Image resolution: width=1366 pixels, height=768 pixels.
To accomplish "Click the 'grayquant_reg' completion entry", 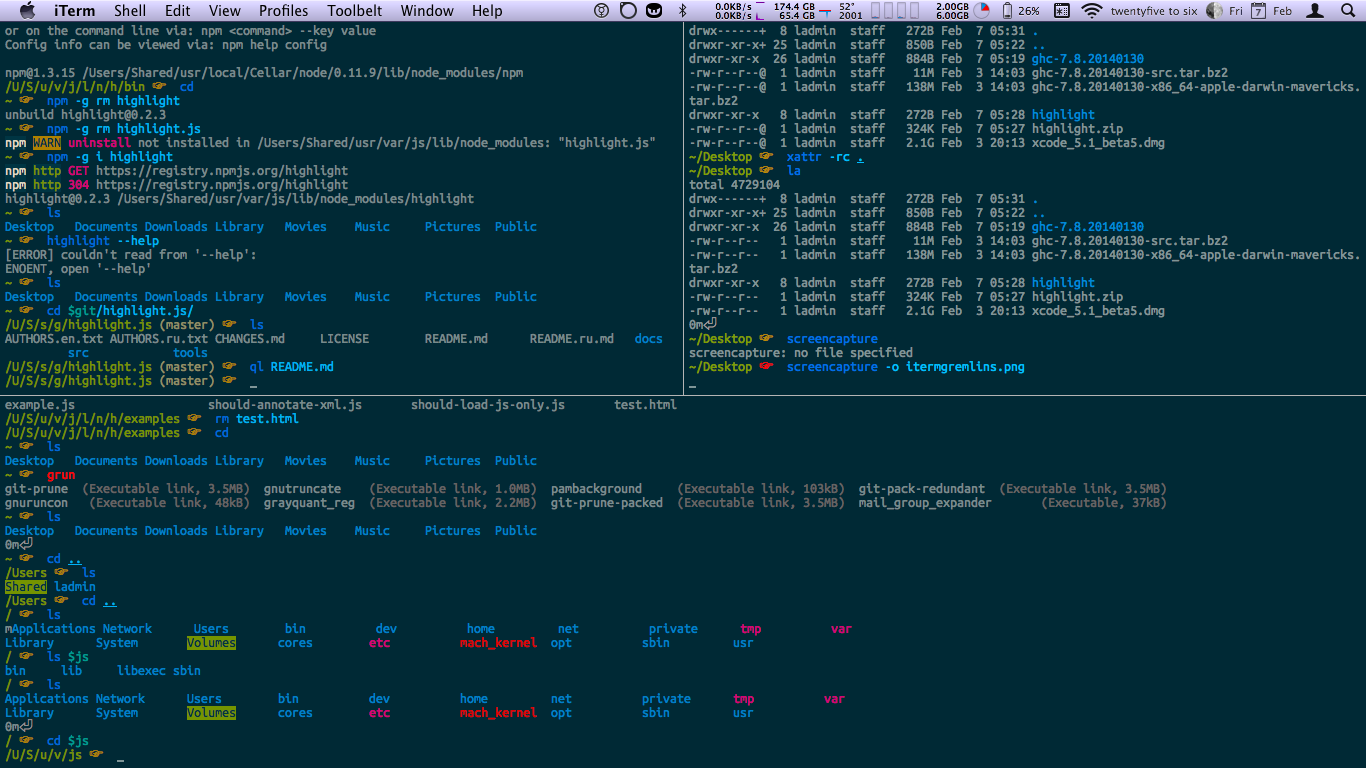I will click(x=309, y=503).
